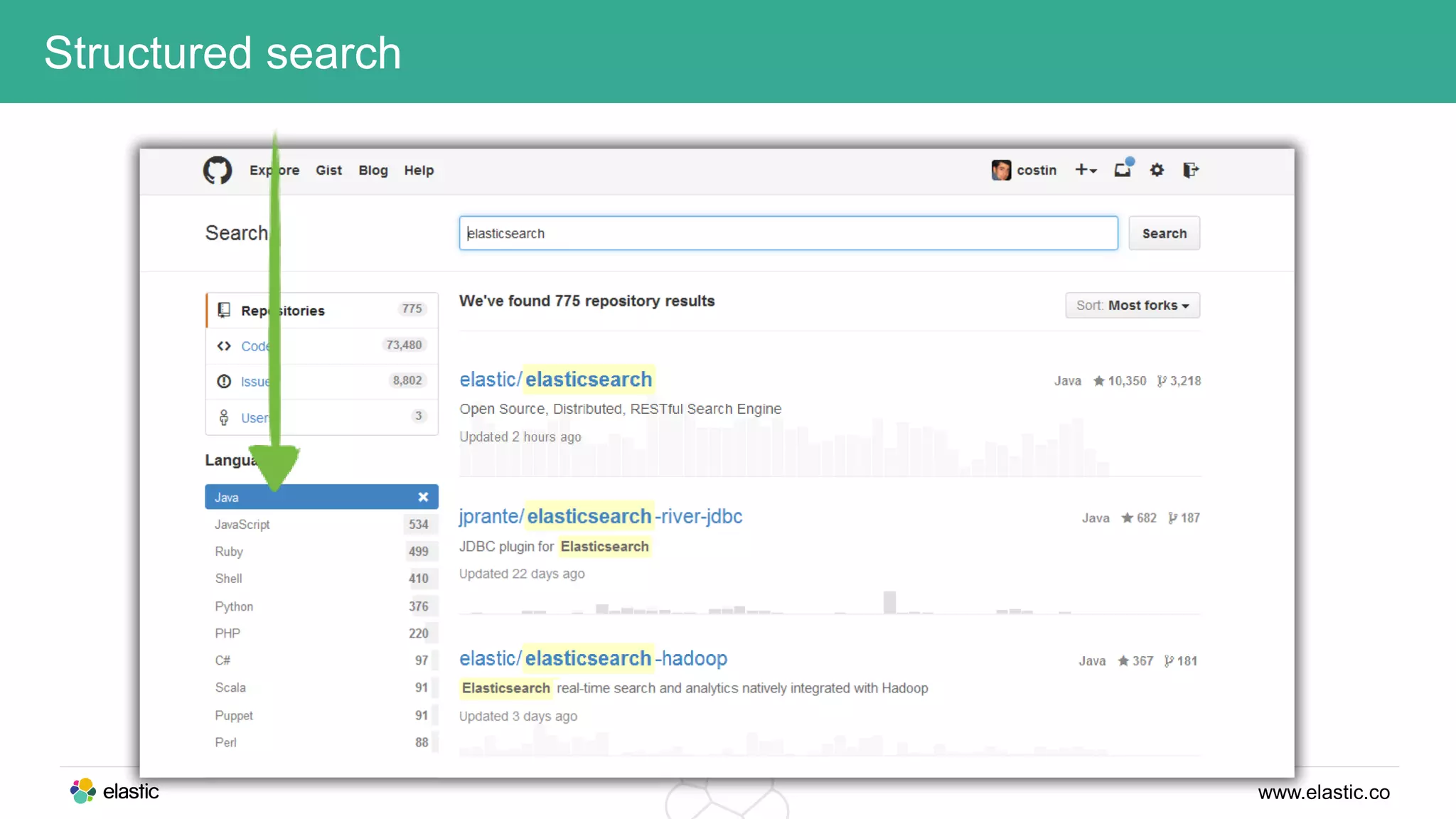Open the Sort: Most forks dropdown
1456x819 pixels.
(x=1133, y=305)
